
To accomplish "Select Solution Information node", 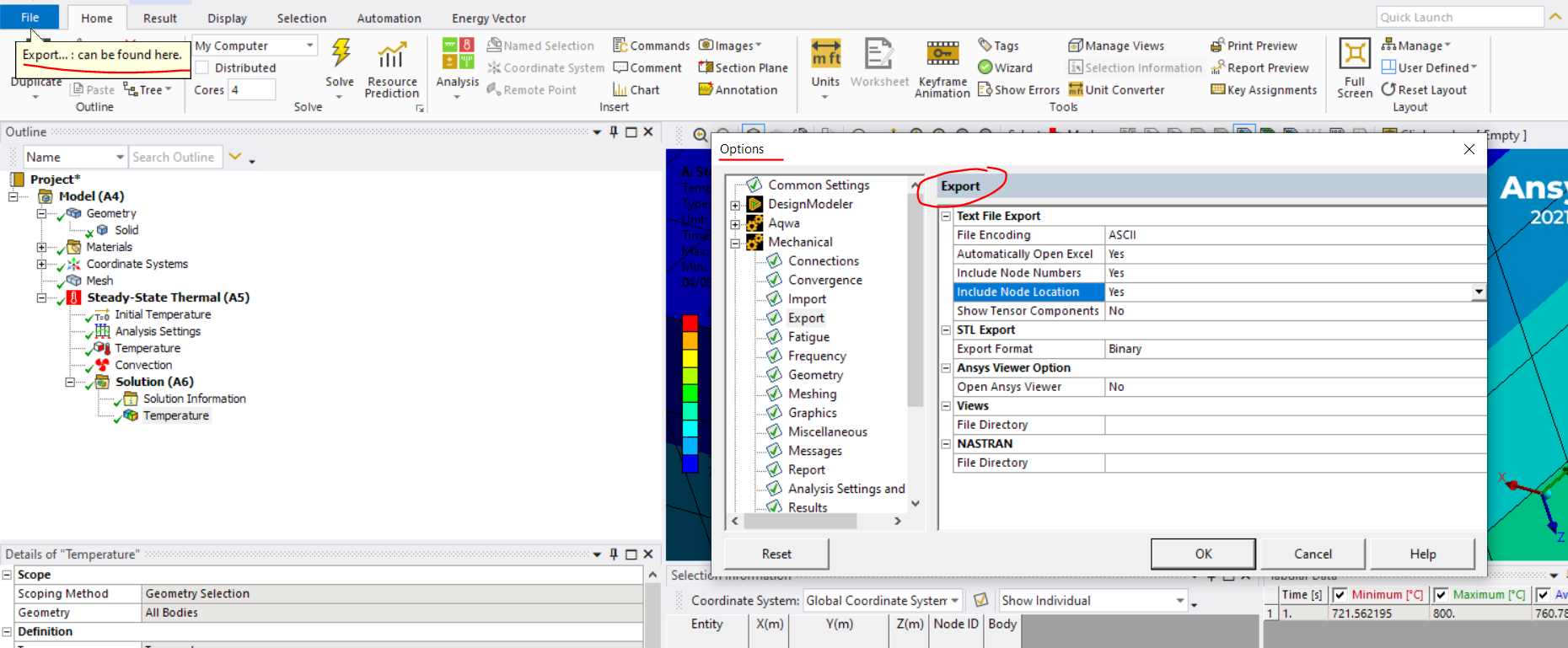I will [194, 399].
